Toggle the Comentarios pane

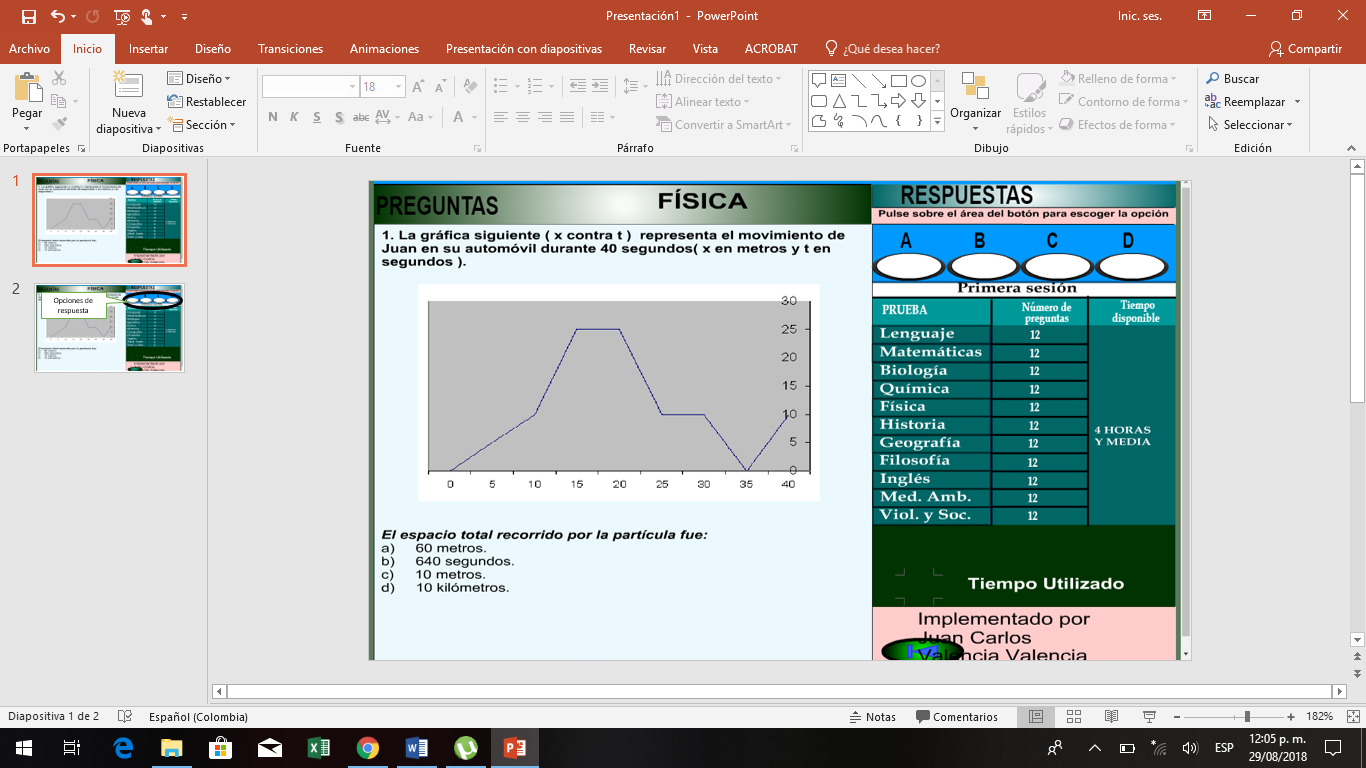[956, 717]
